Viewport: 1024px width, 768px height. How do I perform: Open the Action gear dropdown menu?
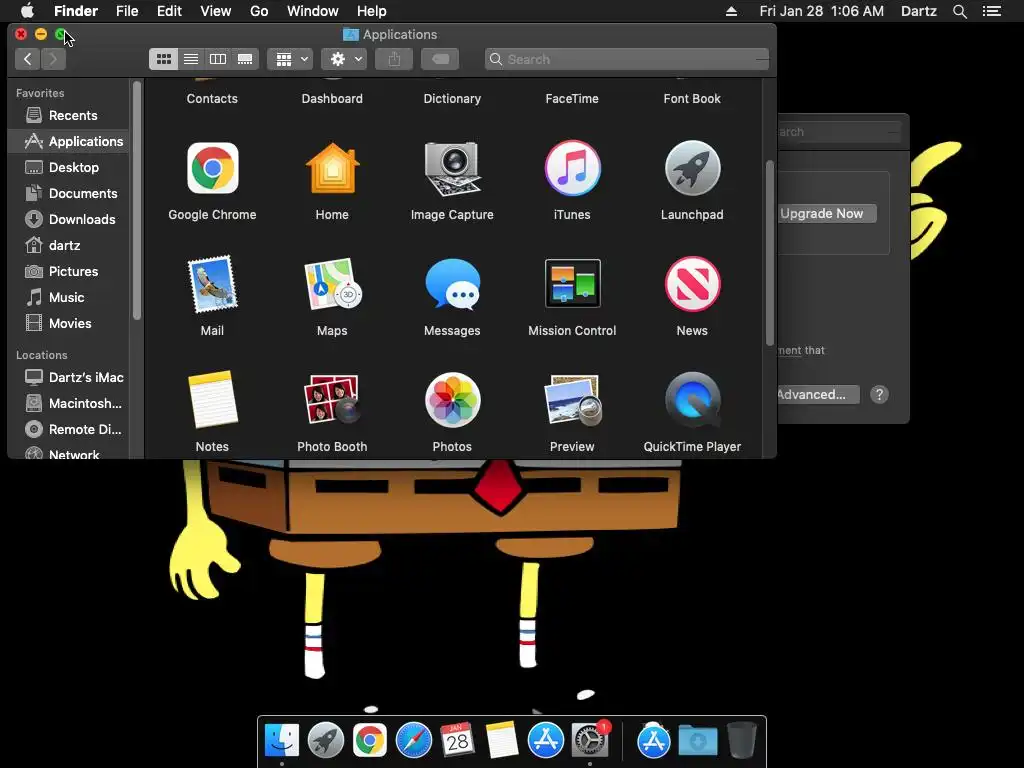point(344,59)
